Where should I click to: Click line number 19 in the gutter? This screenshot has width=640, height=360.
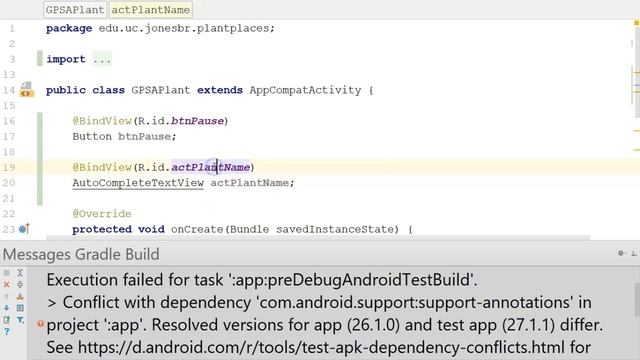click(x=9, y=167)
